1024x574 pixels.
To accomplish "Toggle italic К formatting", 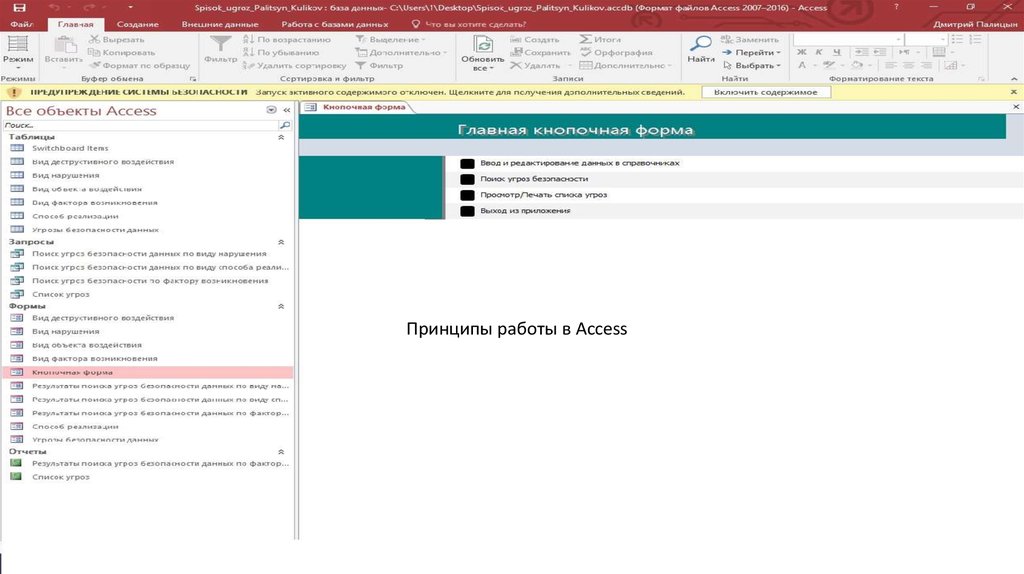I will (x=819, y=53).
